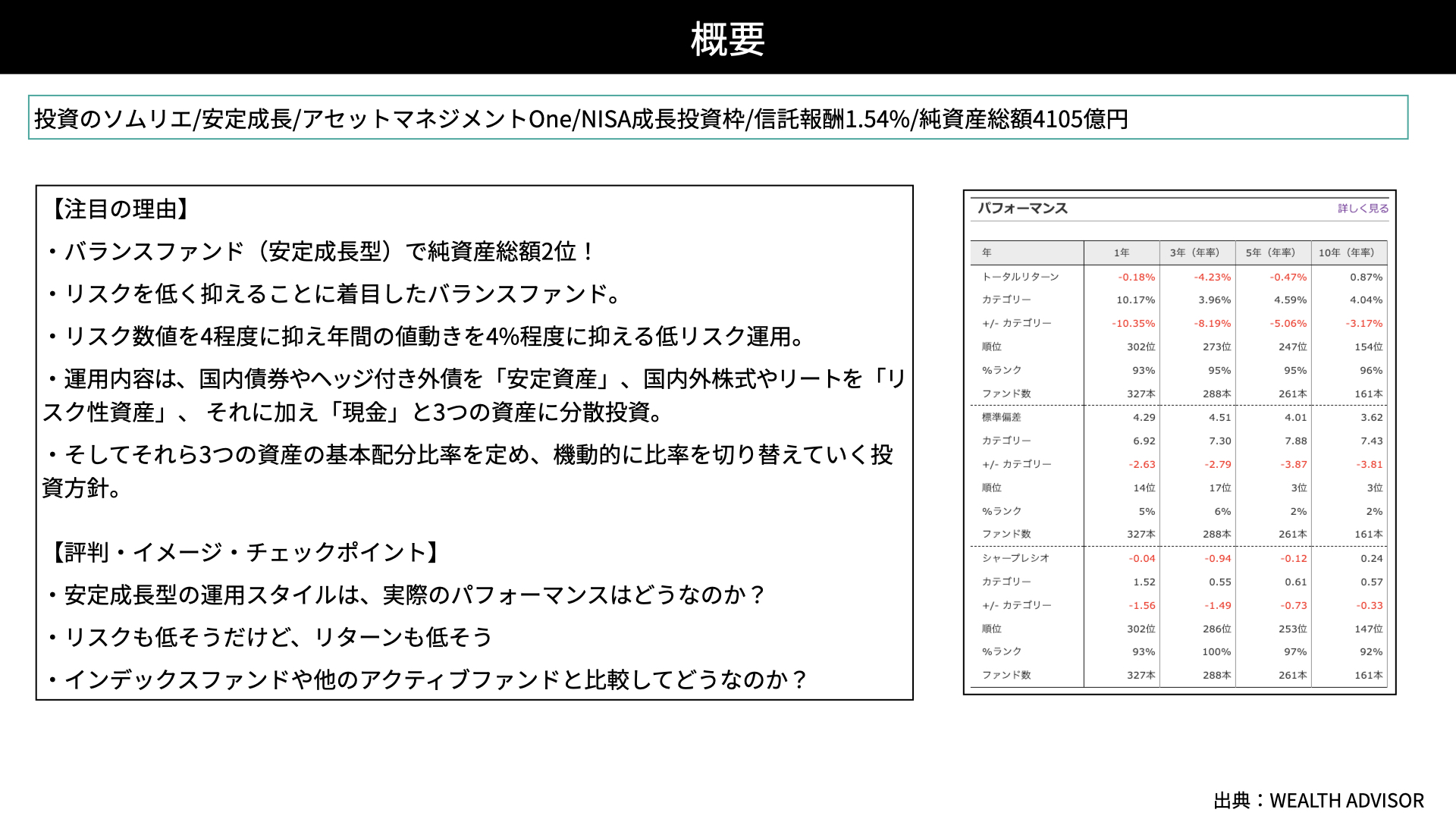
Task: Click the 標準偏差 row label
Action: (1001, 417)
